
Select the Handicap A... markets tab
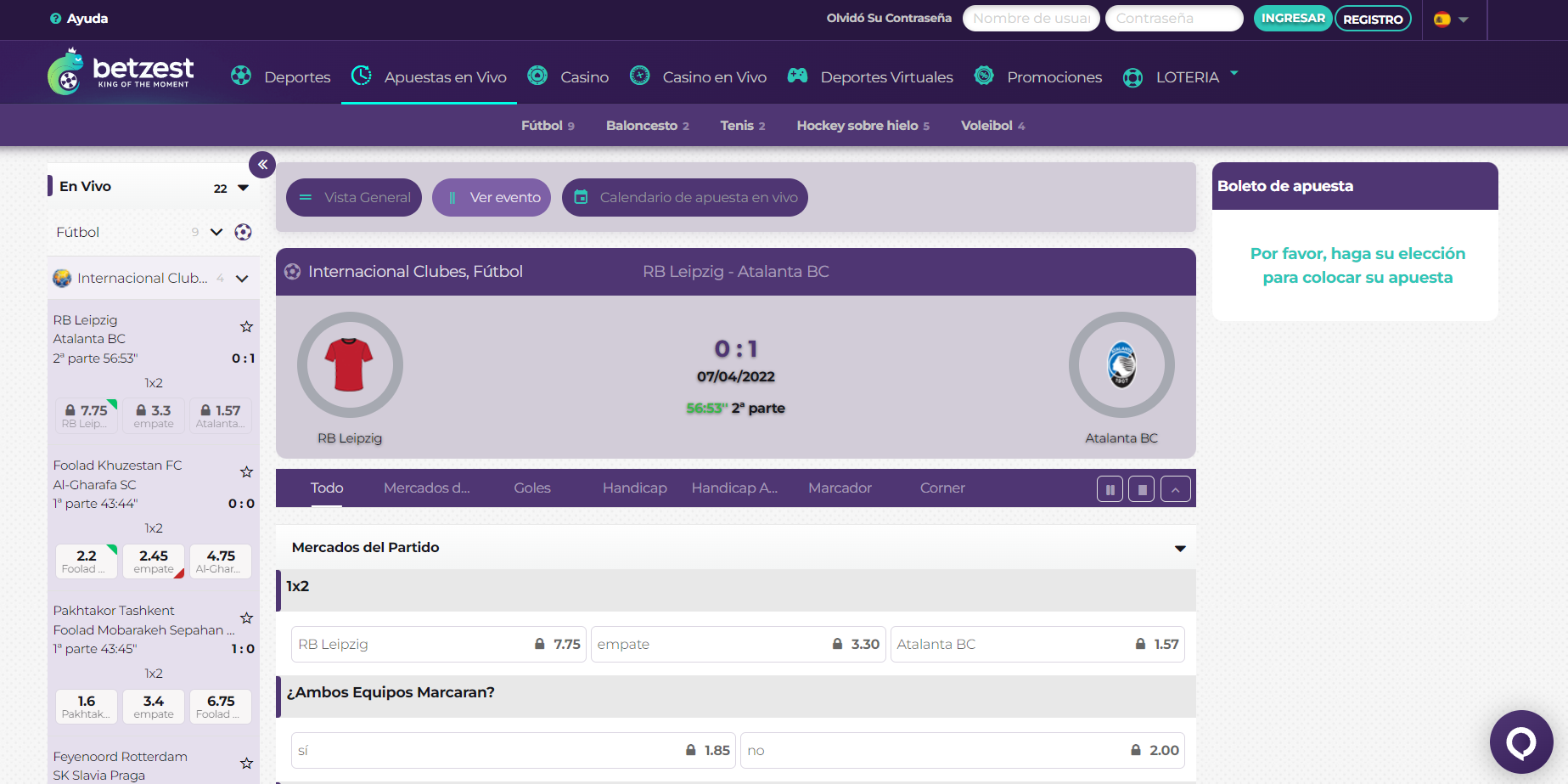coord(734,488)
